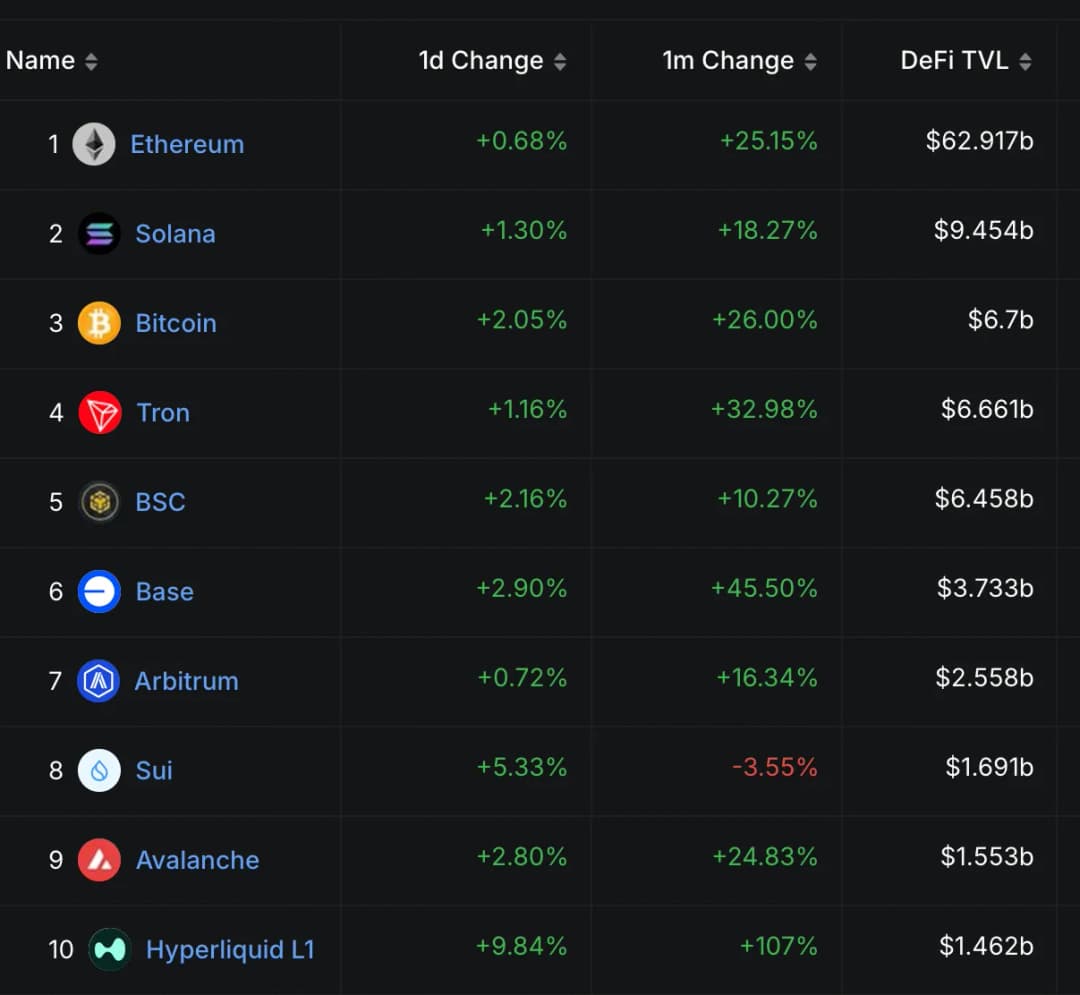Click the Sui logo icon

pos(99,770)
